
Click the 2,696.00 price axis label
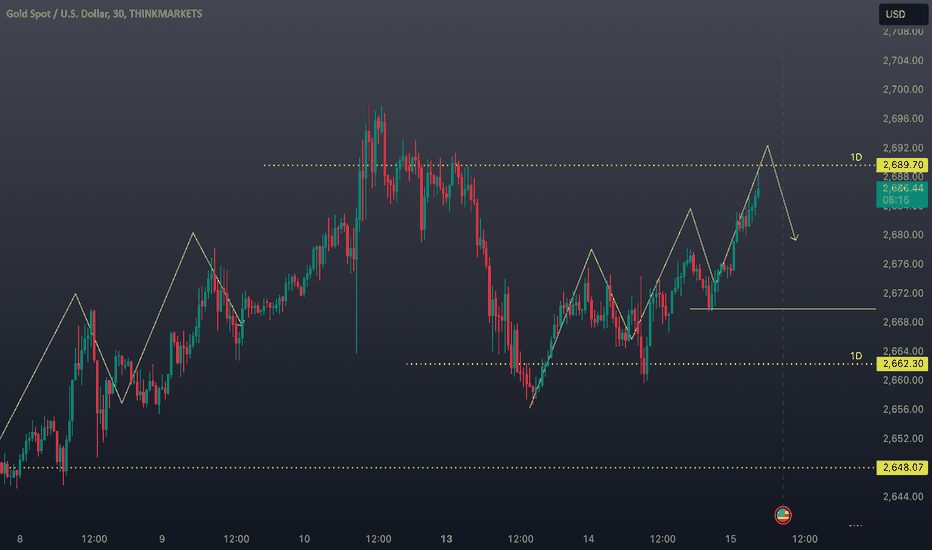point(903,119)
